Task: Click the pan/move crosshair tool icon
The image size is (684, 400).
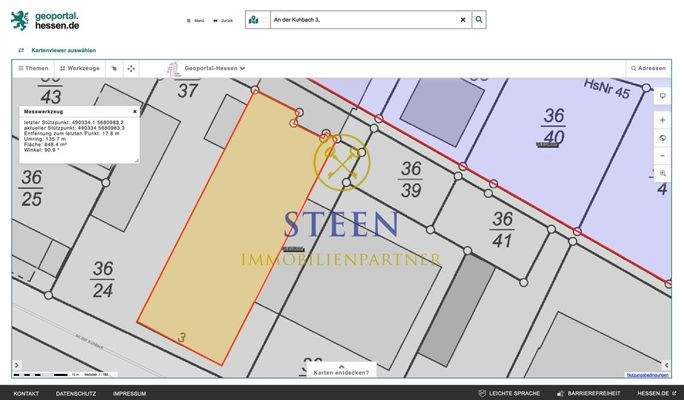Action: pos(131,69)
